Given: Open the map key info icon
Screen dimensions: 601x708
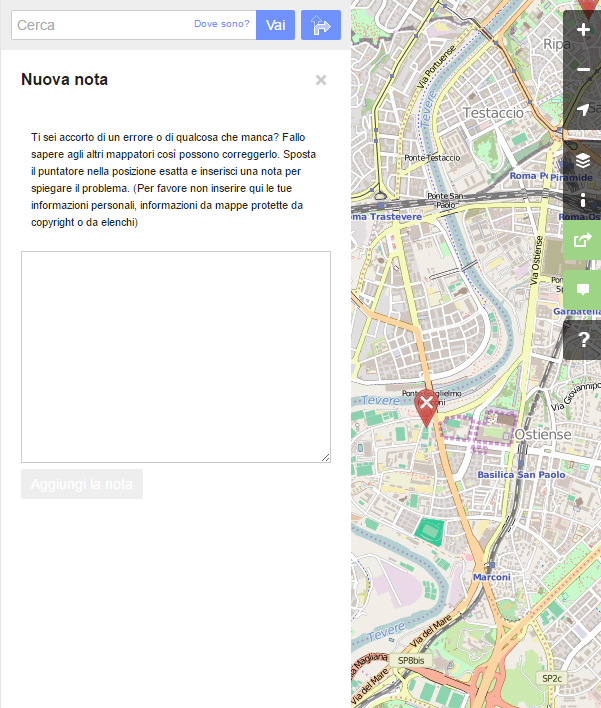Looking at the screenshot, I should click(583, 200).
